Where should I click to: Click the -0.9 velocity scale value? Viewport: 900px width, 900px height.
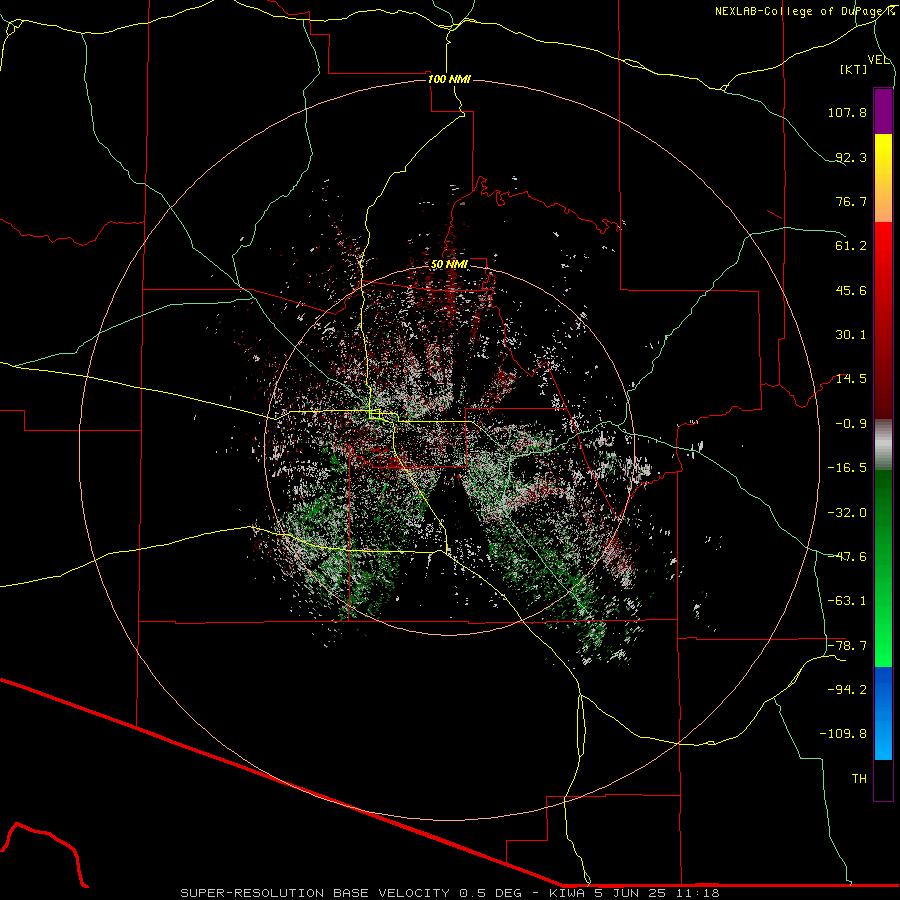point(851,424)
